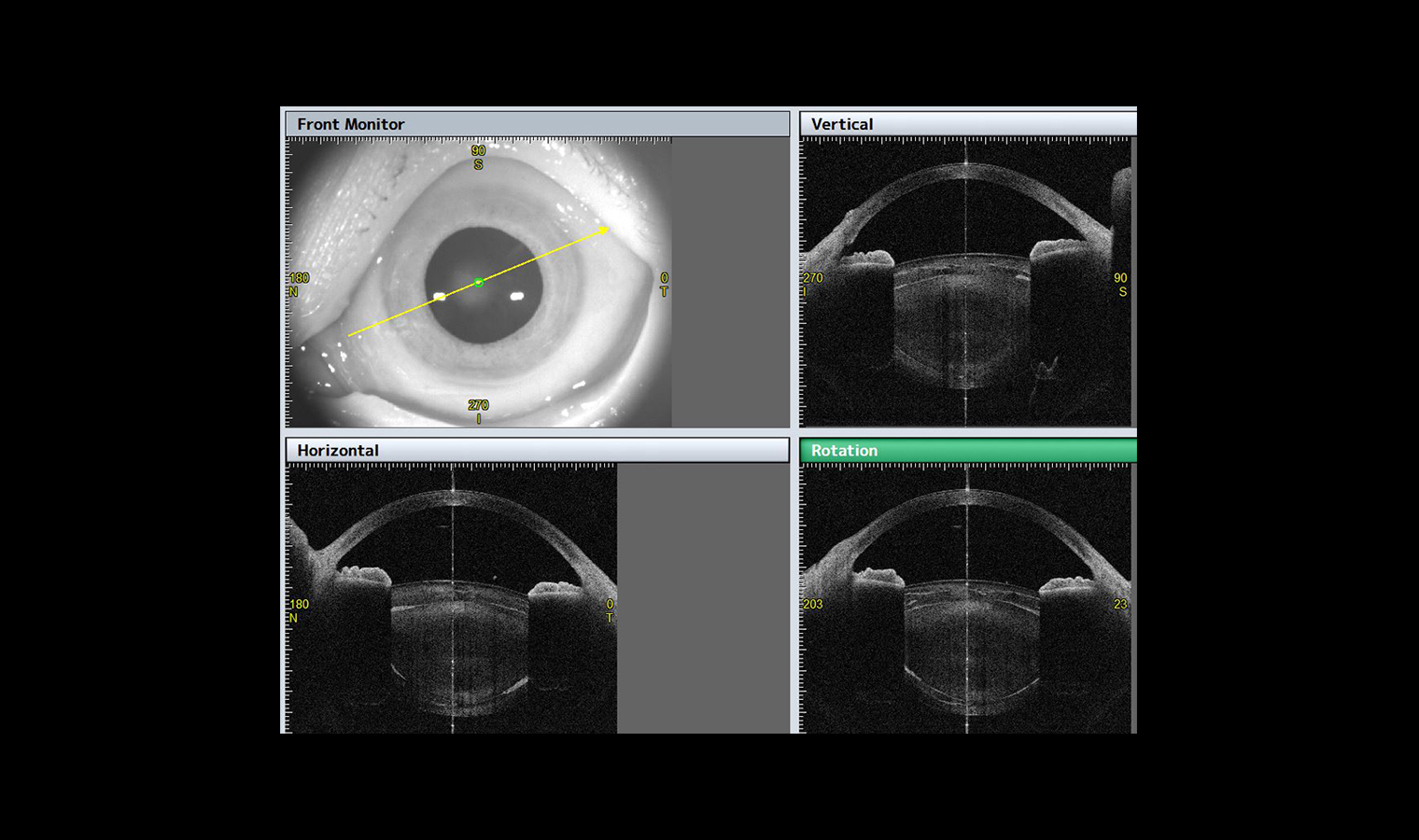Click the 180 N label in Horizontal panel
Screen dimensions: 1419x840
coord(298,611)
